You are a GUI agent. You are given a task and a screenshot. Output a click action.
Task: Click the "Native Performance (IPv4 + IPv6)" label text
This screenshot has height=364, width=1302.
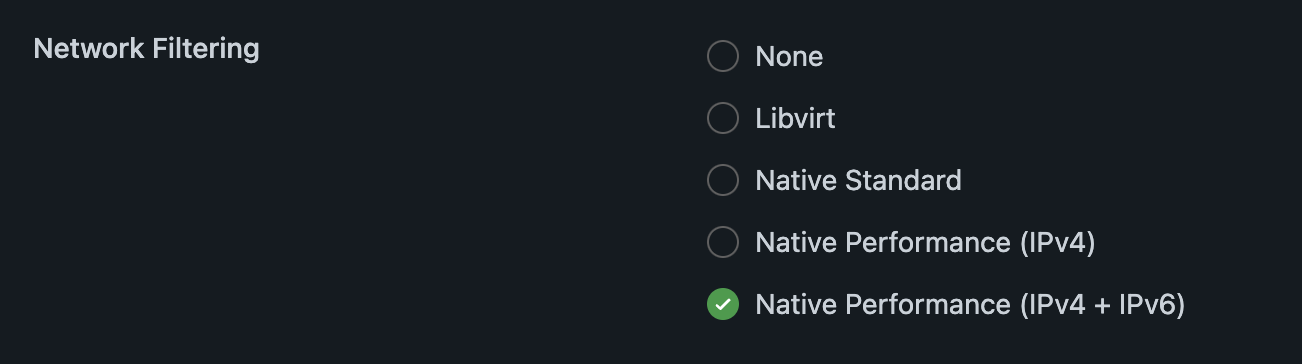coord(970,304)
